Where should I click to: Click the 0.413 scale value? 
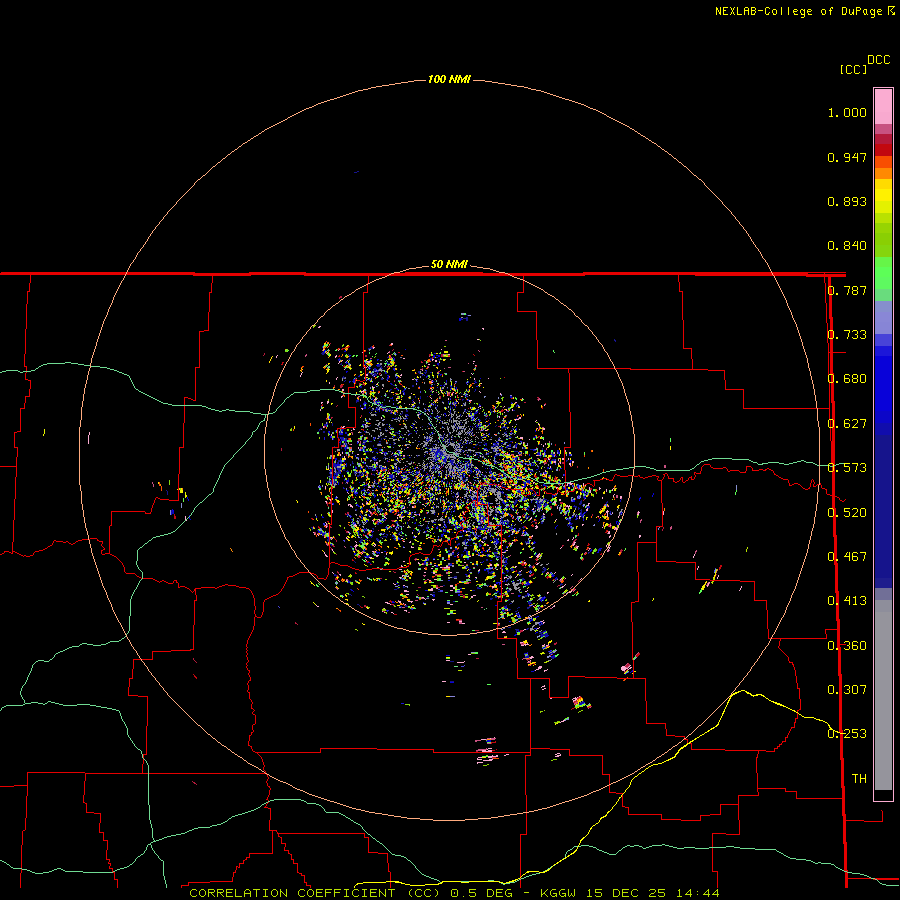tap(847, 601)
